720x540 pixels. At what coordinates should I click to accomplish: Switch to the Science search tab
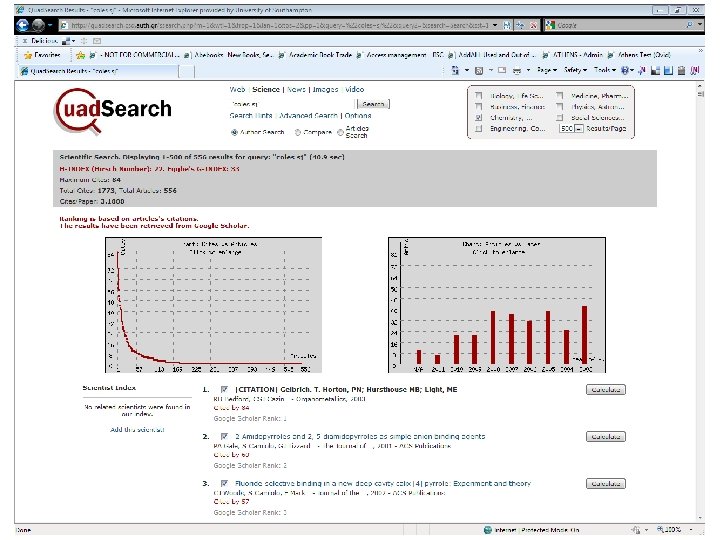[x=266, y=90]
